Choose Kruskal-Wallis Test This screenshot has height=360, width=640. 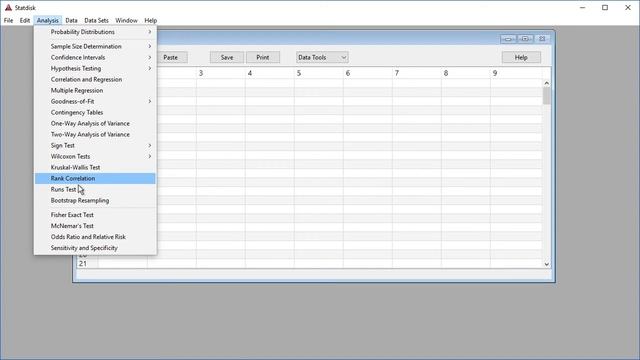[x=95, y=167]
